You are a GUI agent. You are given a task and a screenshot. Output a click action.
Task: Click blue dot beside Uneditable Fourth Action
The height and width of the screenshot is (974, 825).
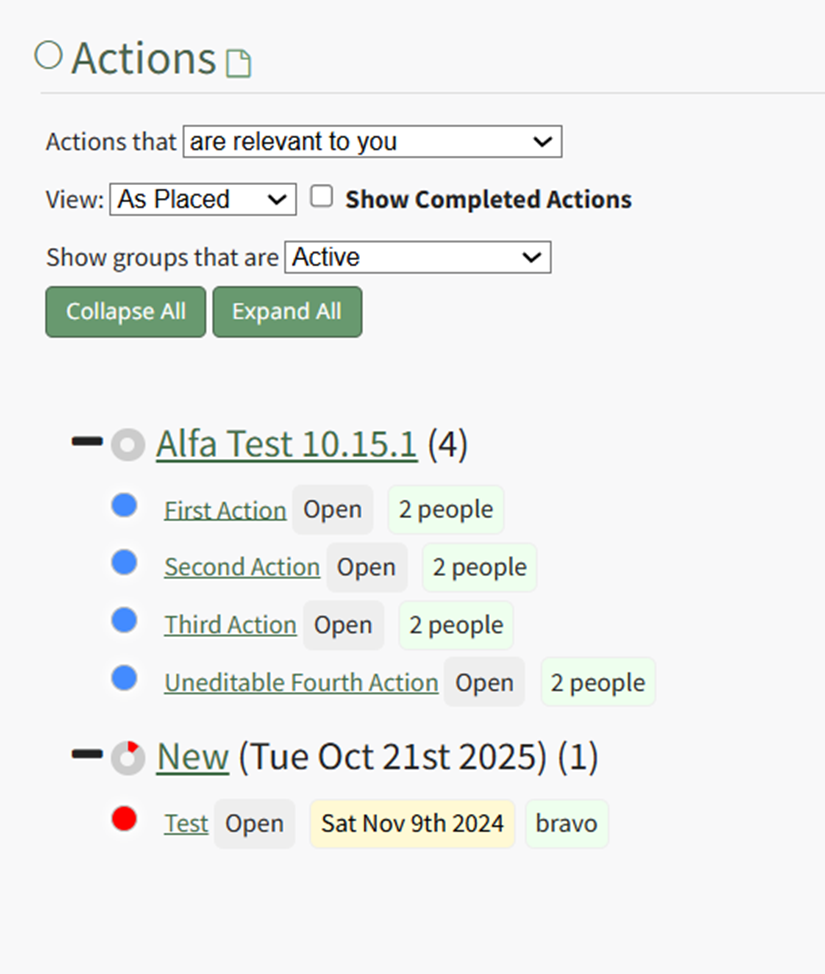pos(124,679)
